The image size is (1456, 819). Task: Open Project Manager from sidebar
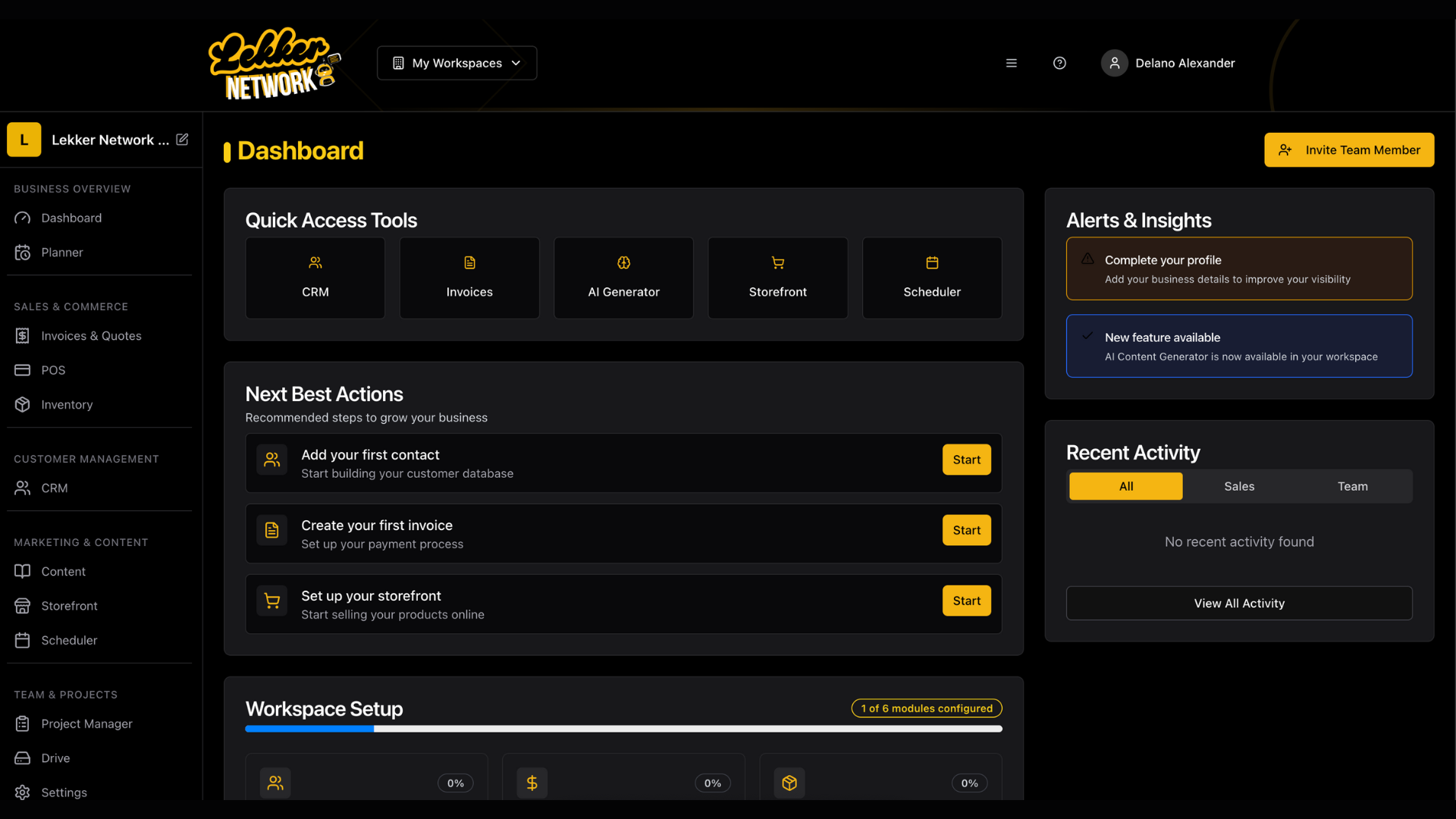(x=86, y=723)
